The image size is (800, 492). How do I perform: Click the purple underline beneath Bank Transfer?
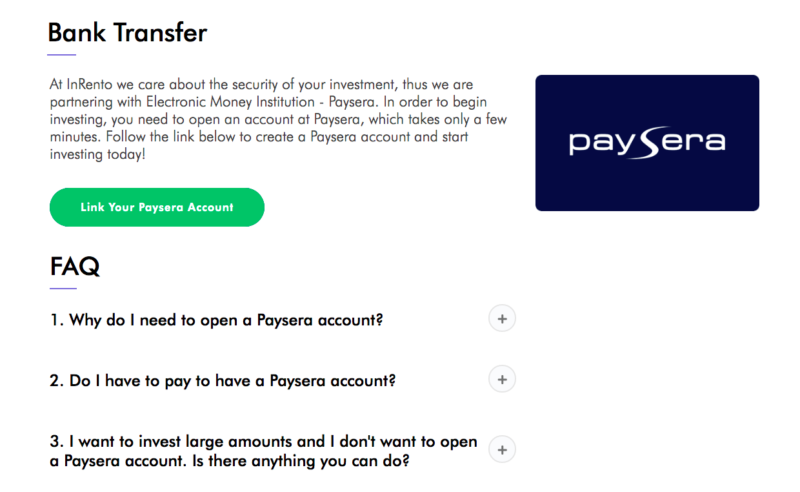click(x=61, y=55)
